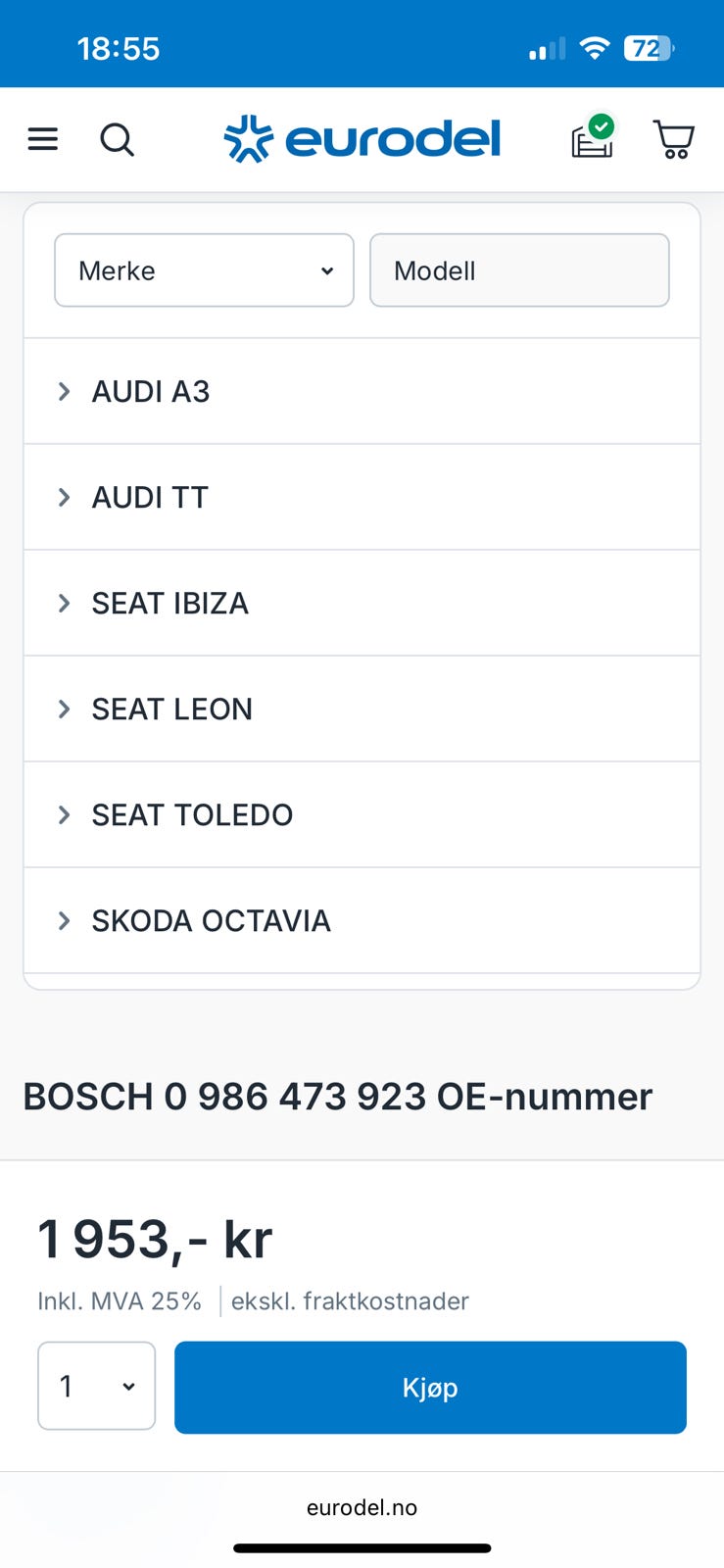The width and height of the screenshot is (724, 1568).
Task: Click the Kjøp buy button
Action: pyautogui.click(x=430, y=1388)
